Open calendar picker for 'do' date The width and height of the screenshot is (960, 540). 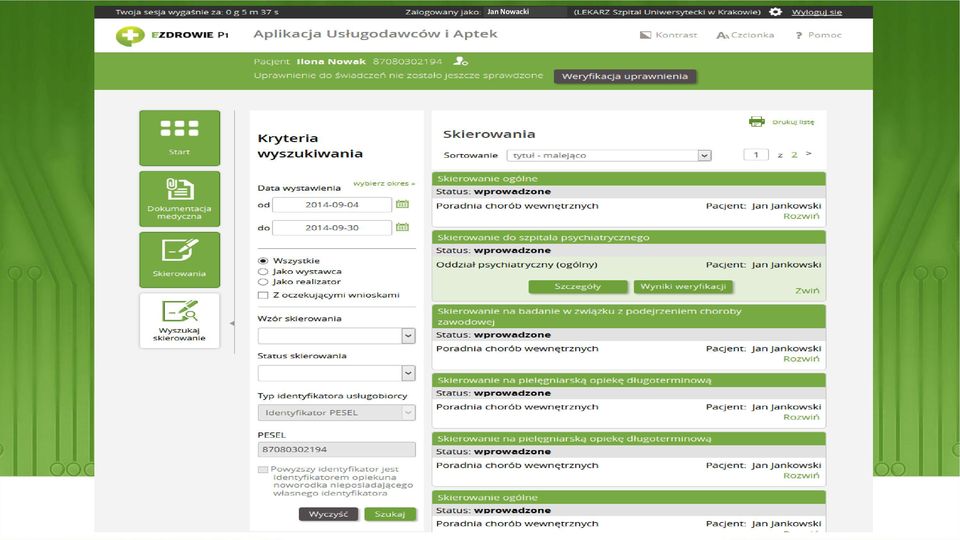pyautogui.click(x=402, y=227)
